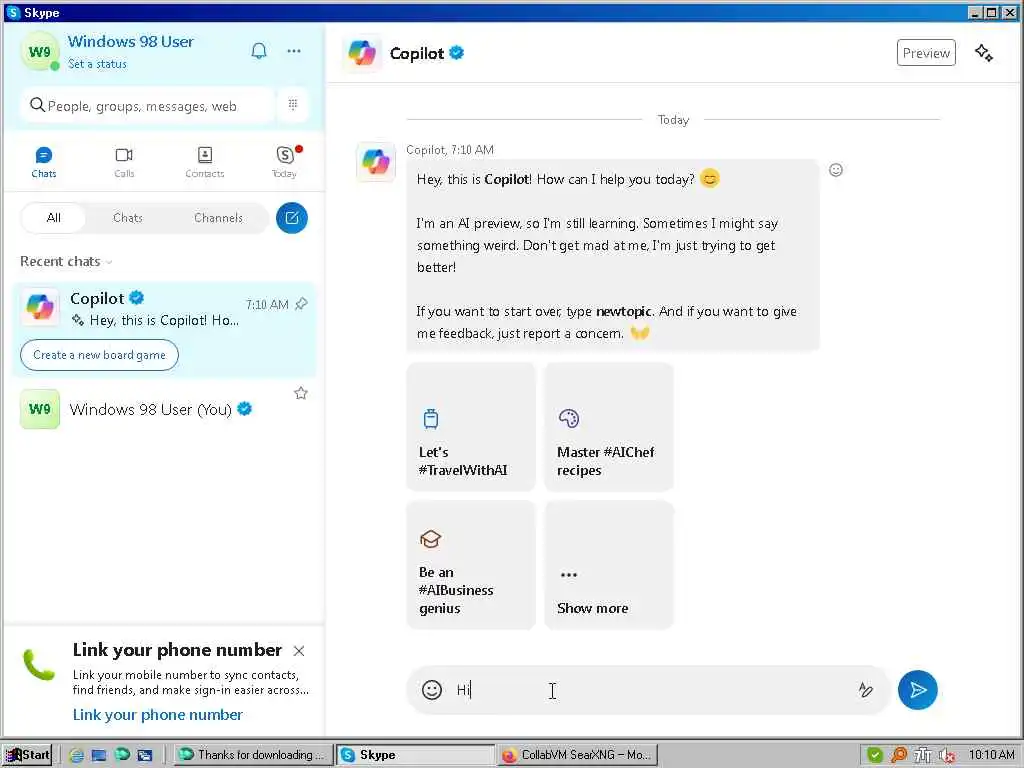1024x768 pixels.
Task: Click the Show Desktop quick launch icon
Action: (99, 755)
